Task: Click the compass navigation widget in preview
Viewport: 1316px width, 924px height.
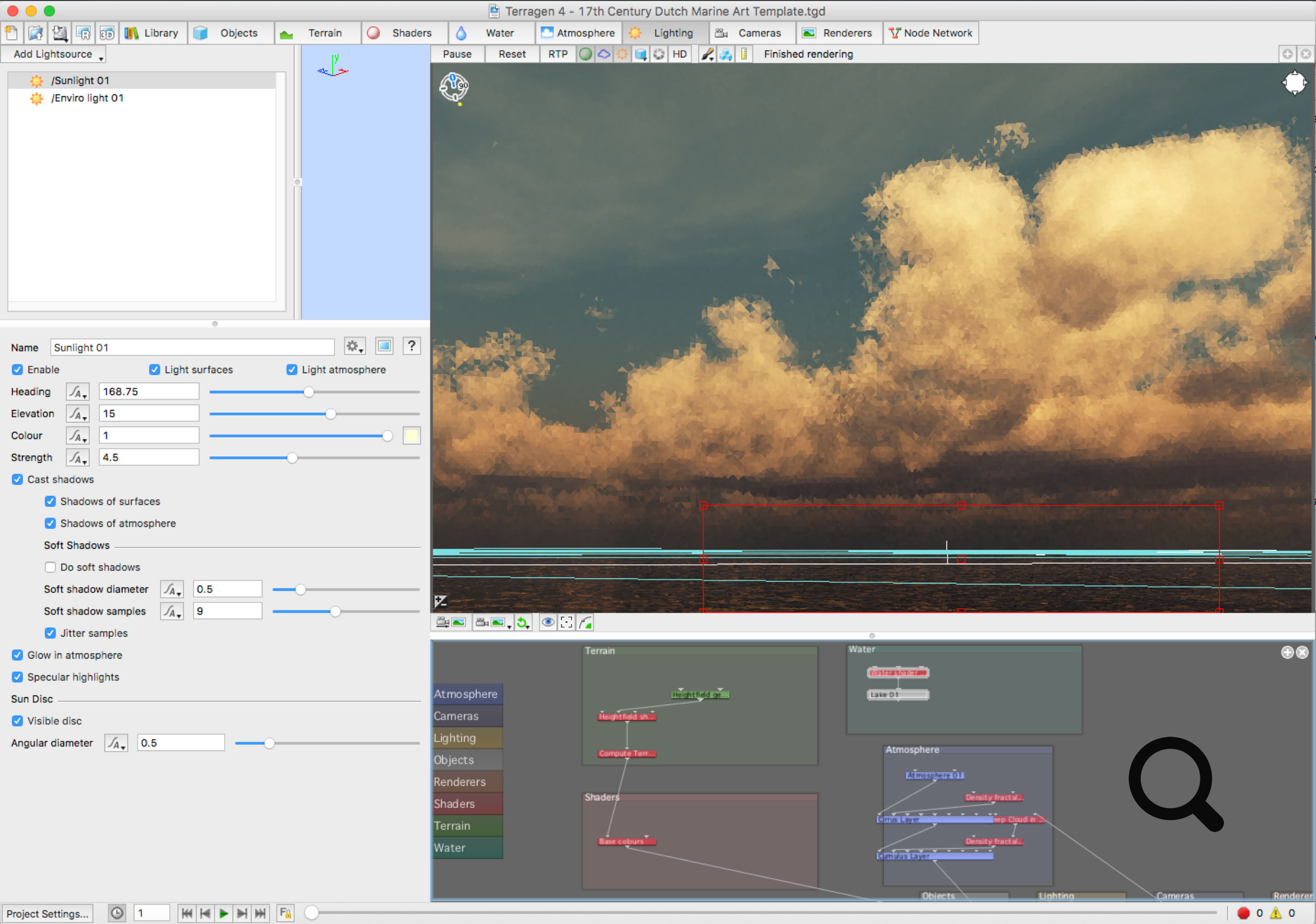Action: click(x=454, y=87)
